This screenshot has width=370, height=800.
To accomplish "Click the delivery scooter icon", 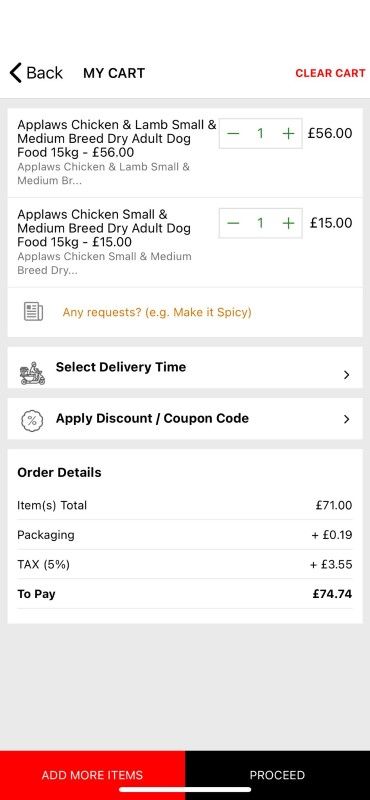I will tap(32, 373).
